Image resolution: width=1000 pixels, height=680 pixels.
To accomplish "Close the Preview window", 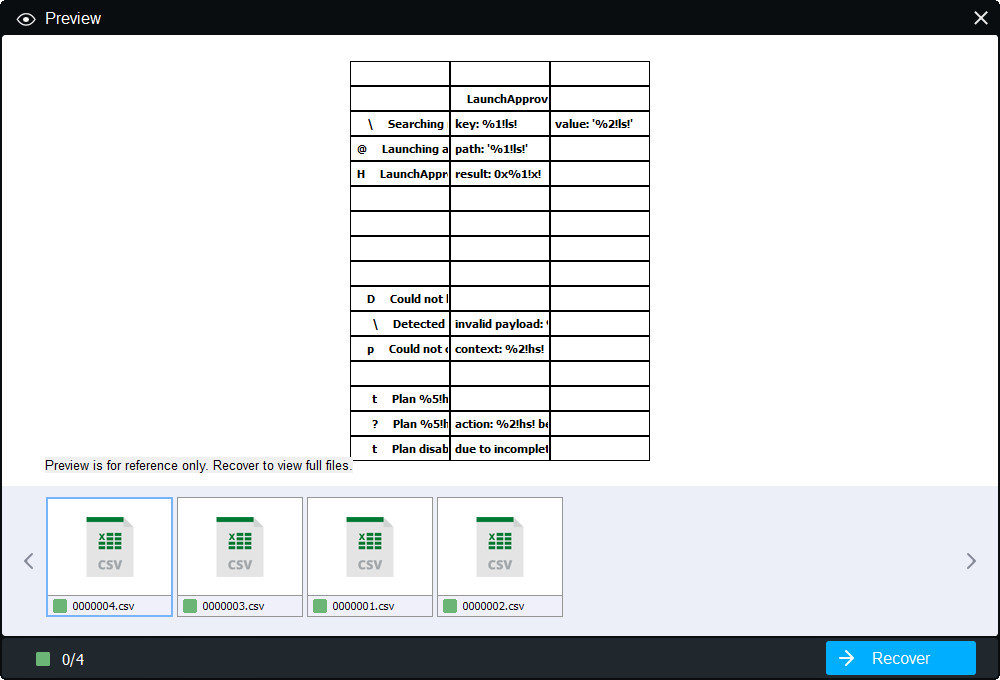I will point(981,18).
